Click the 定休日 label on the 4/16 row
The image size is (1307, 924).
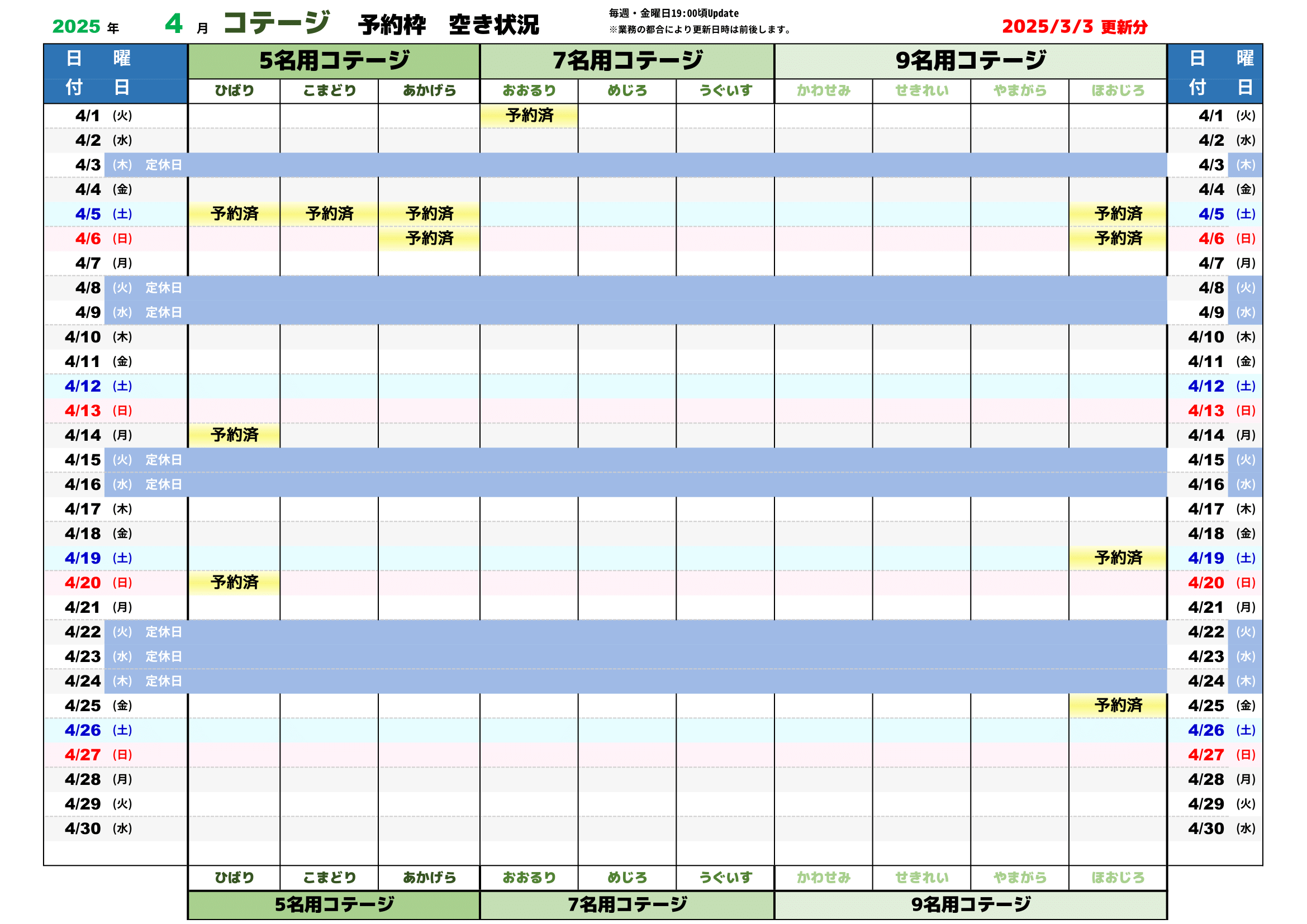[163, 484]
